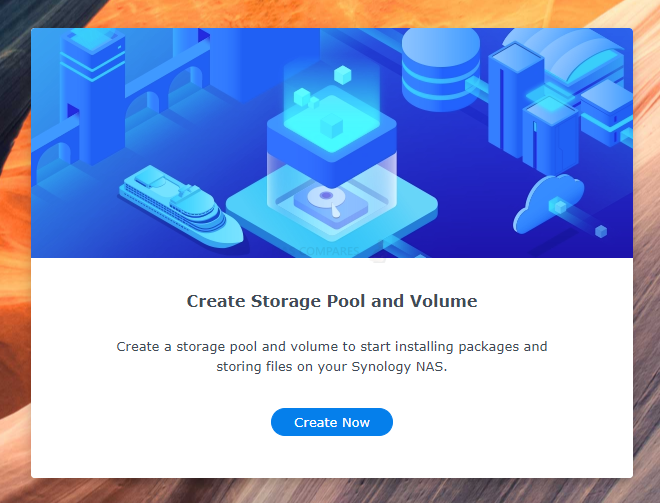Click the COMPARES watermark text

(330, 251)
